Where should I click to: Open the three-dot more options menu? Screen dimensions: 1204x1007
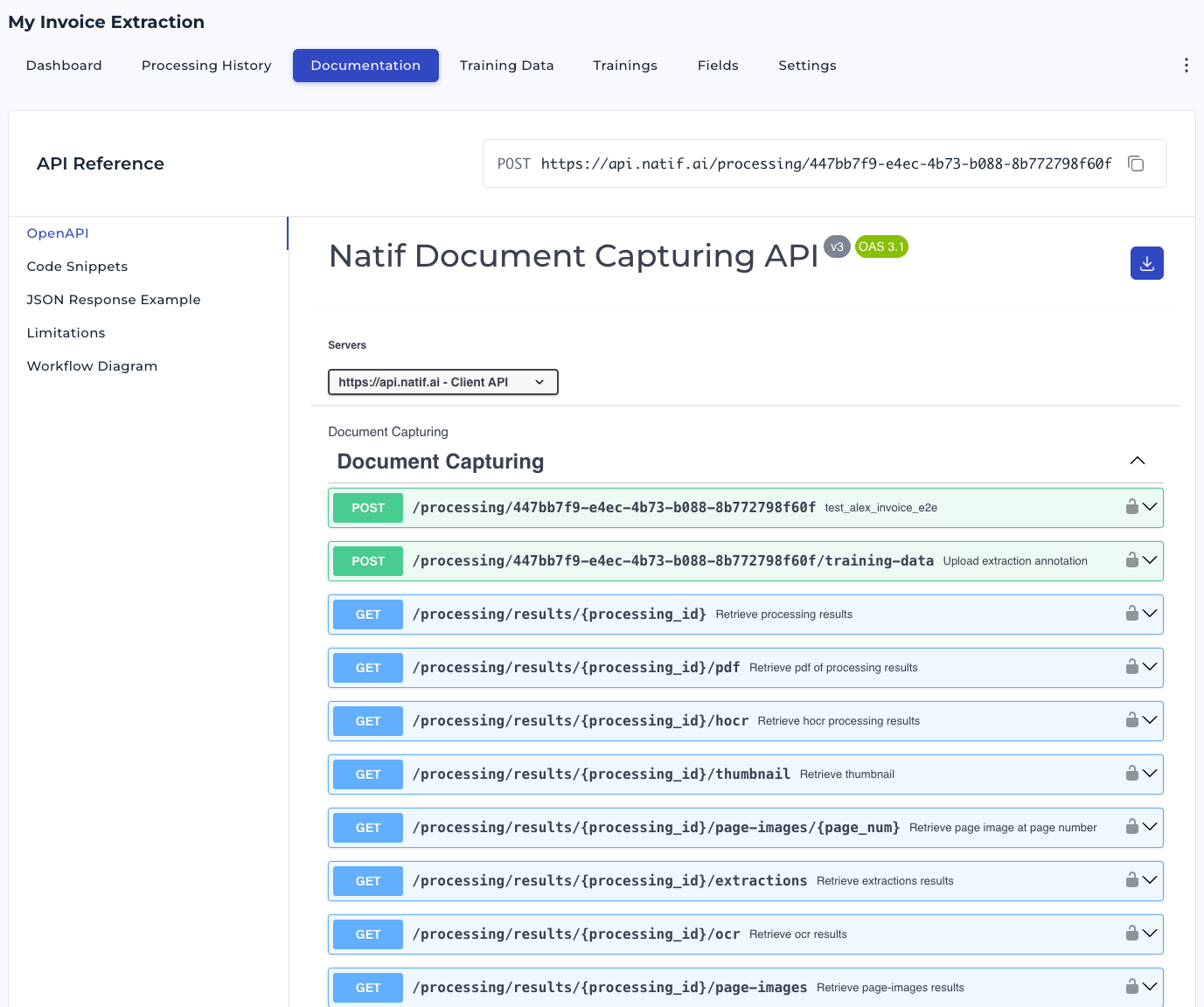pos(1186,66)
